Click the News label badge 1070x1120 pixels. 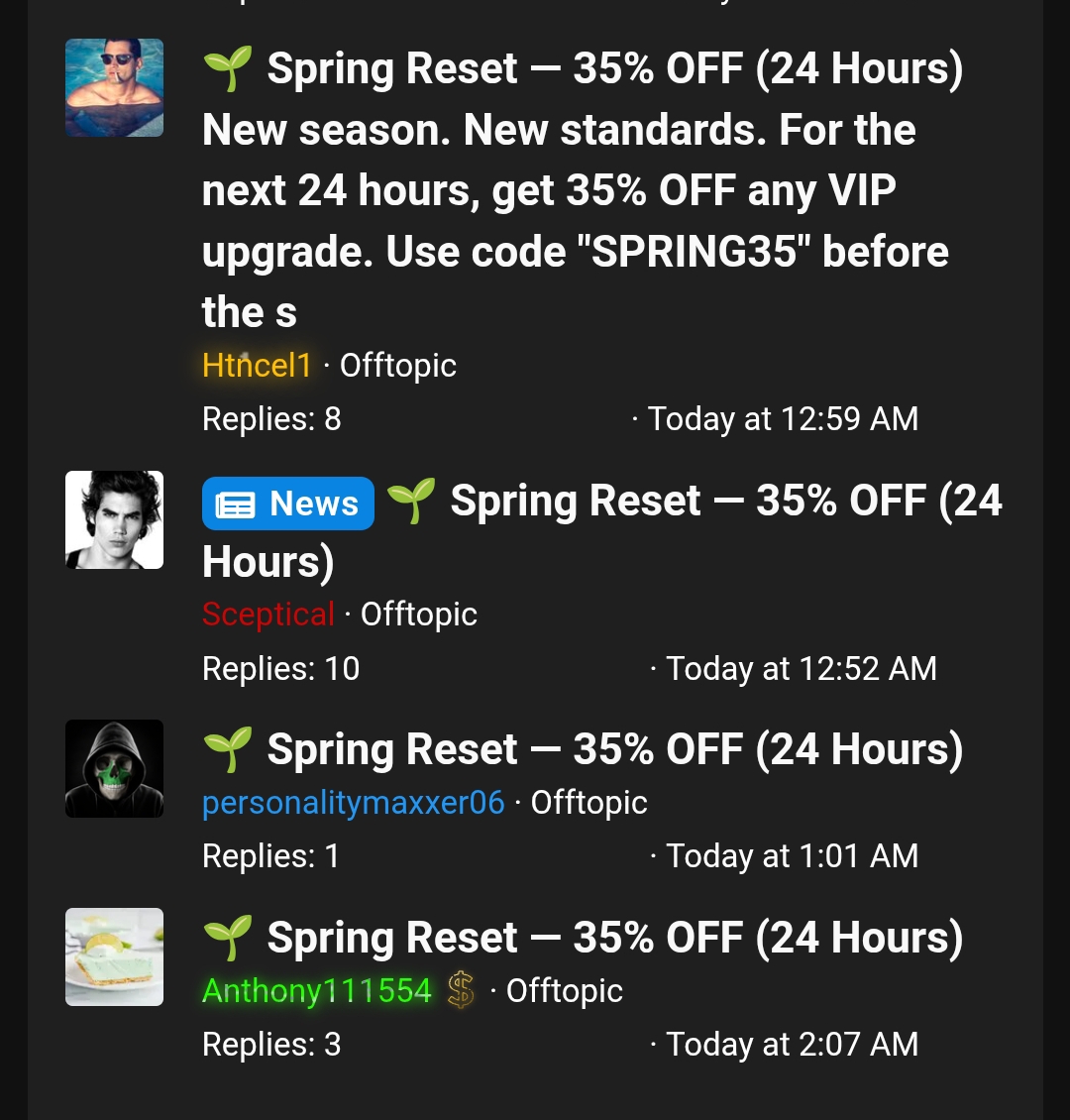[x=287, y=504]
